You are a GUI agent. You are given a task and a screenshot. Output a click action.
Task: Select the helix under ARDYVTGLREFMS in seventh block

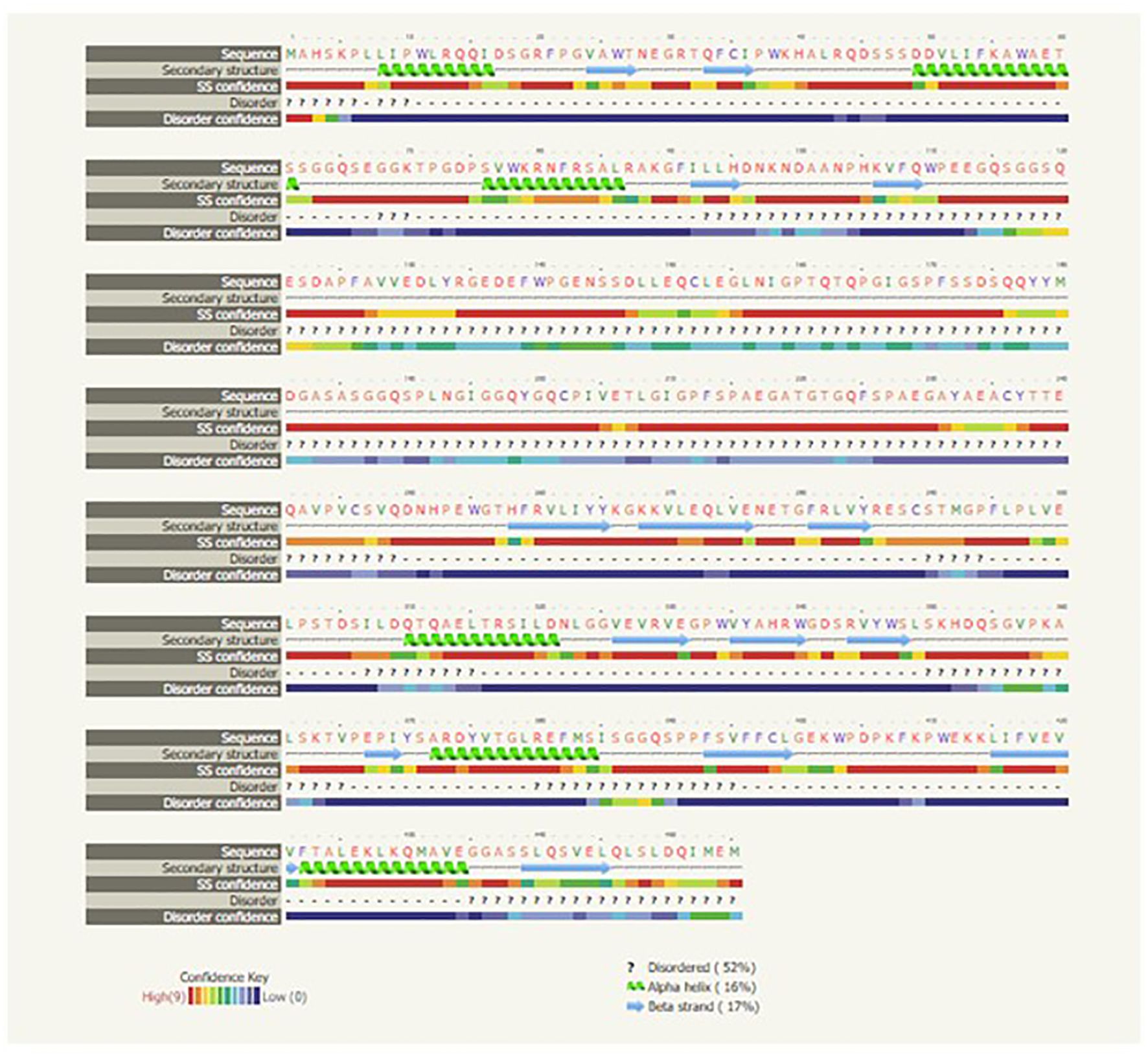514,754
